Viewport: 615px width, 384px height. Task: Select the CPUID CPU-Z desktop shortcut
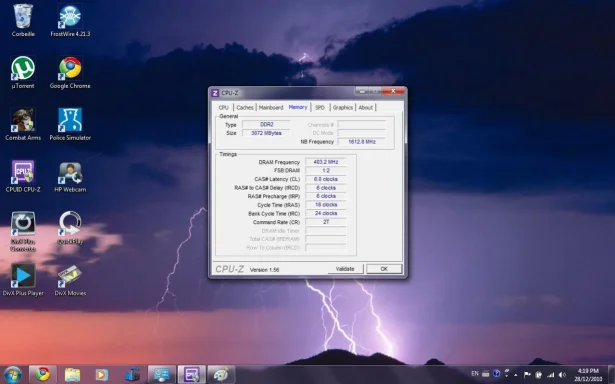point(23,176)
